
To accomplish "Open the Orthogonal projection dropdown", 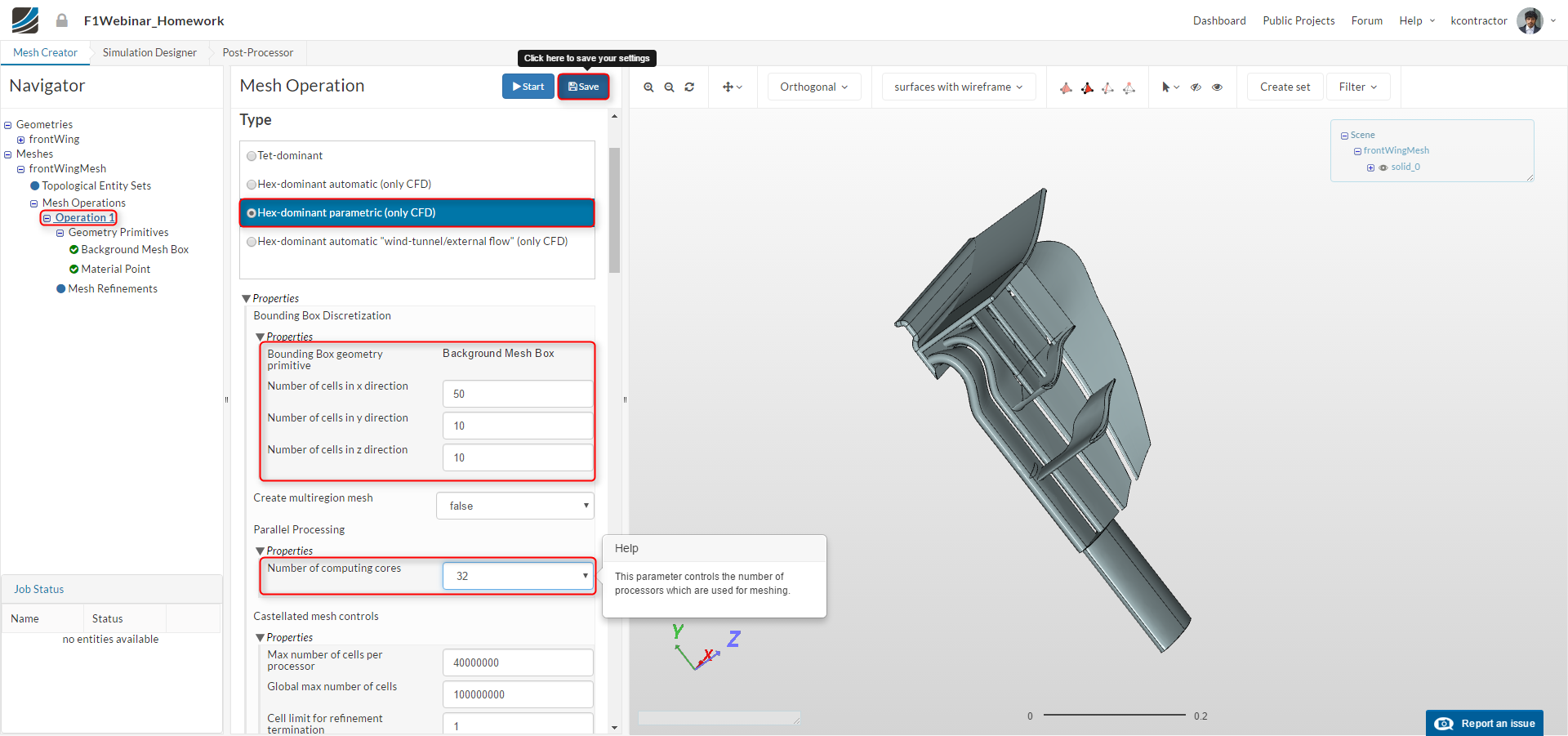I will pos(813,87).
